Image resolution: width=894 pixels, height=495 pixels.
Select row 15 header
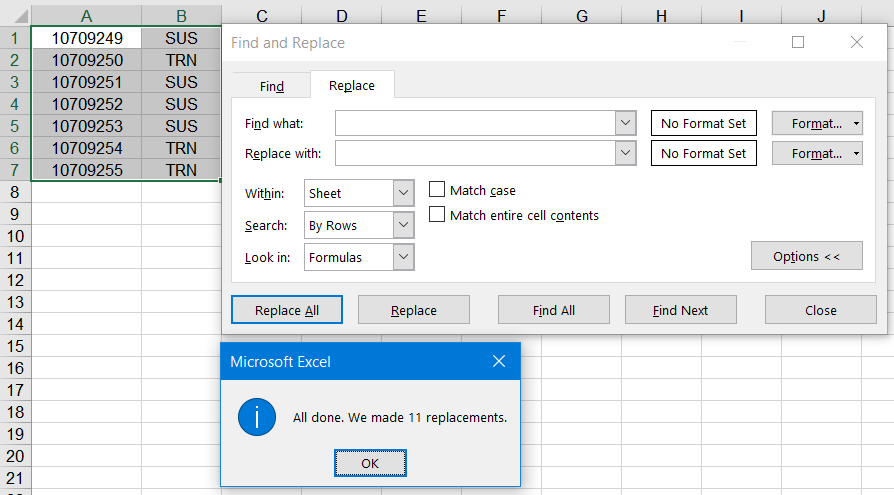click(x=15, y=346)
